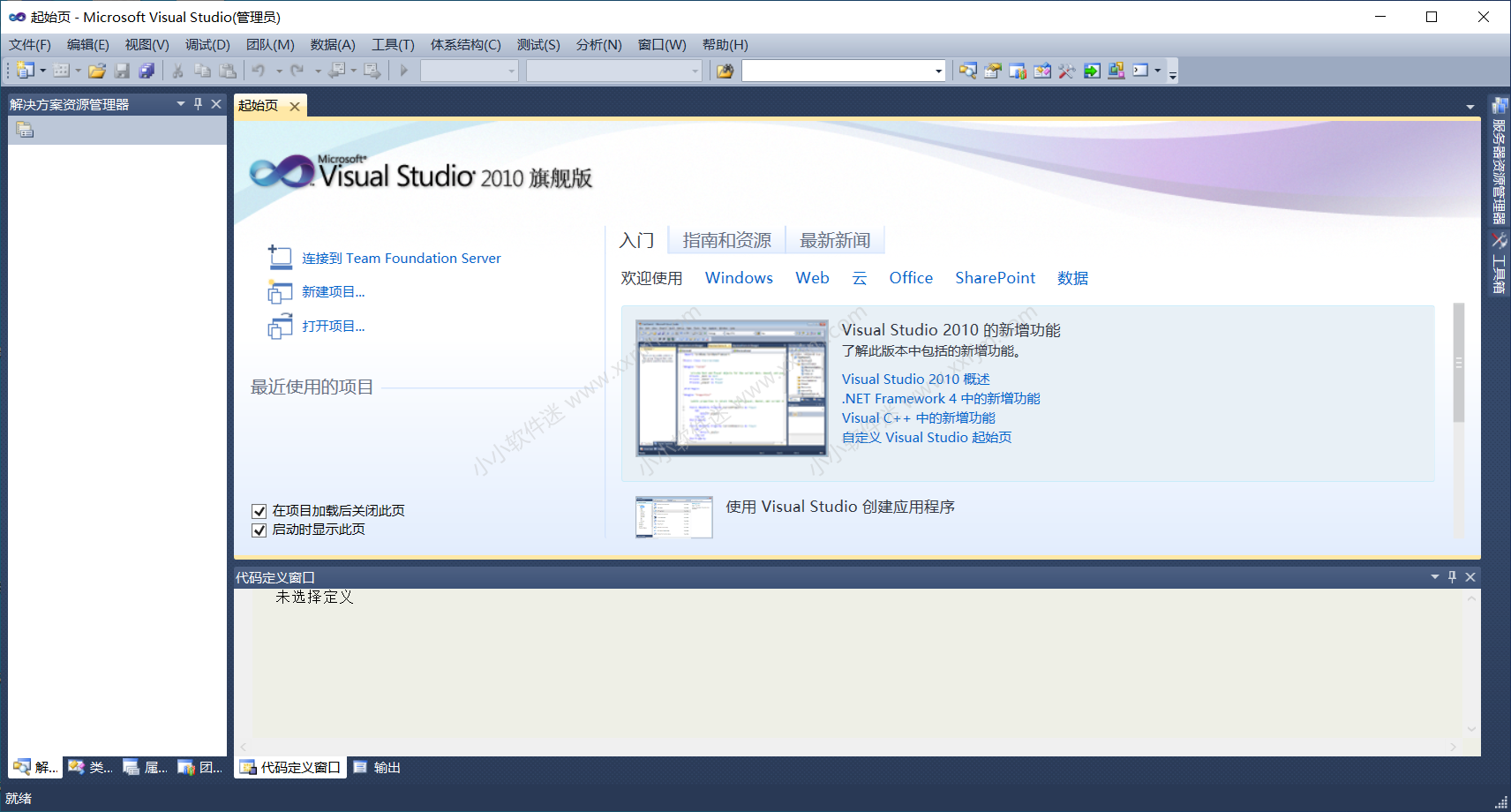Expand the New Project dropdown arrow
This screenshot has width=1511, height=812.
click(x=42, y=71)
